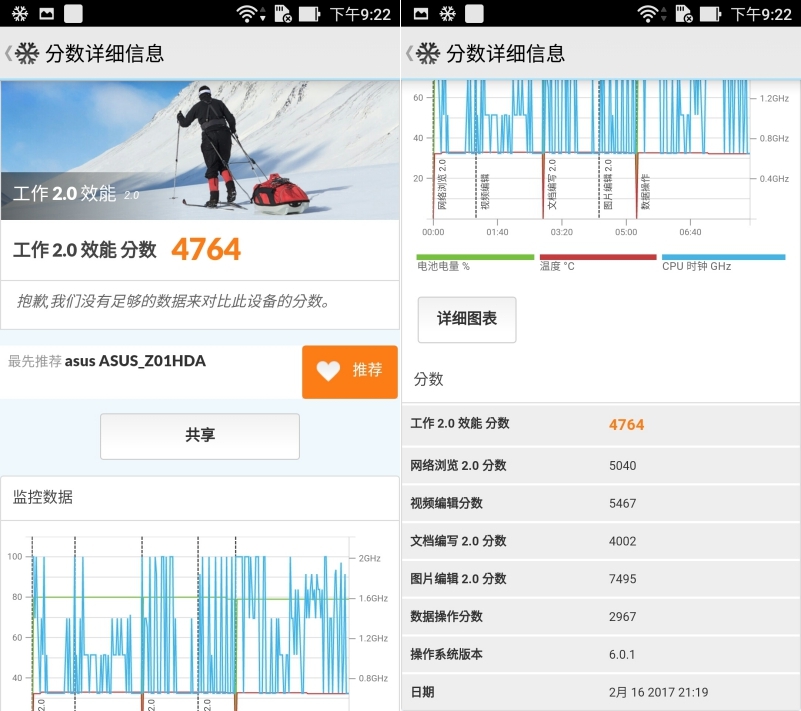This screenshot has width=801, height=711.
Task: Tap the large orange 4764 score
Action: (x=206, y=250)
